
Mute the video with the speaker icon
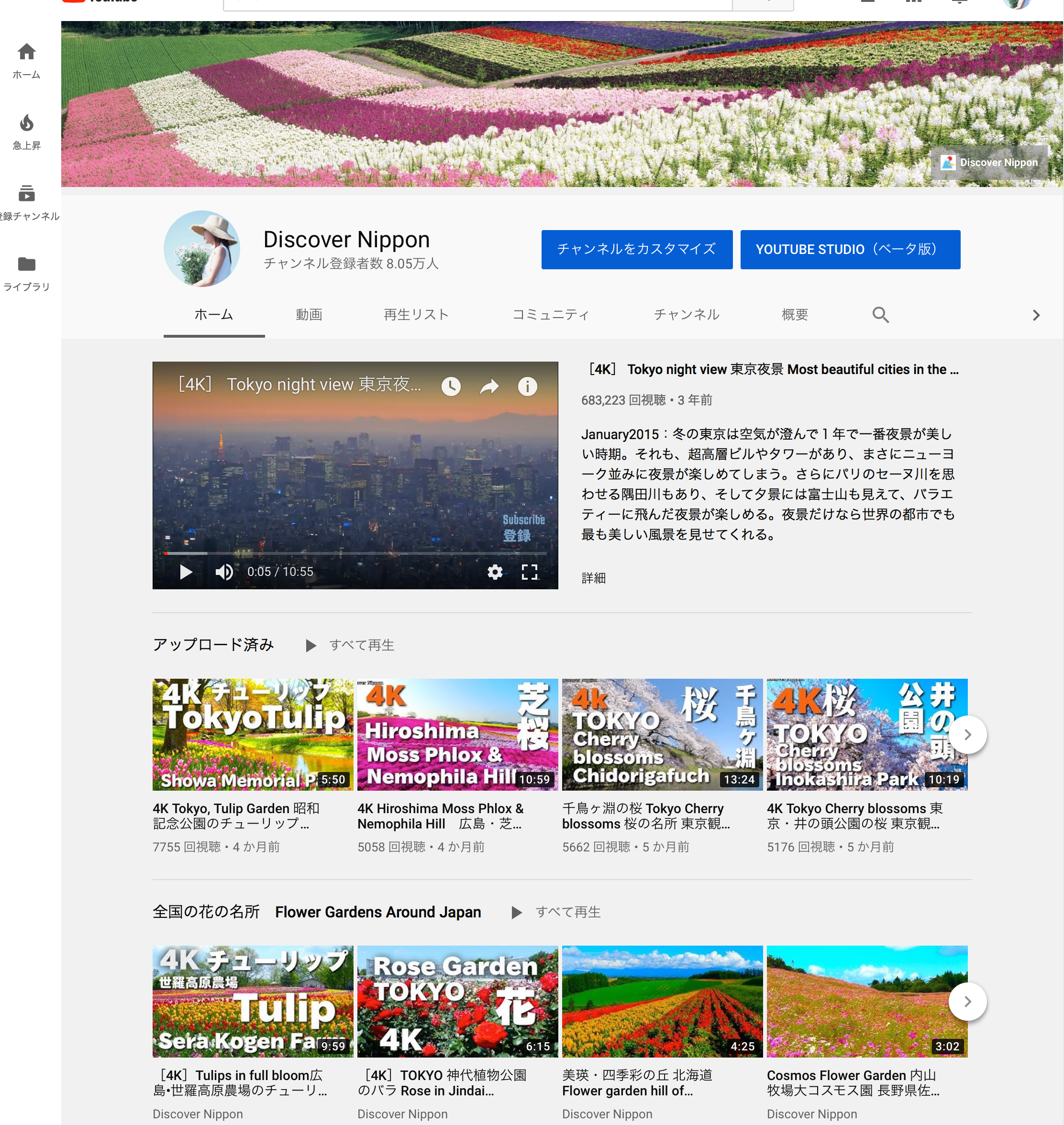(x=224, y=572)
